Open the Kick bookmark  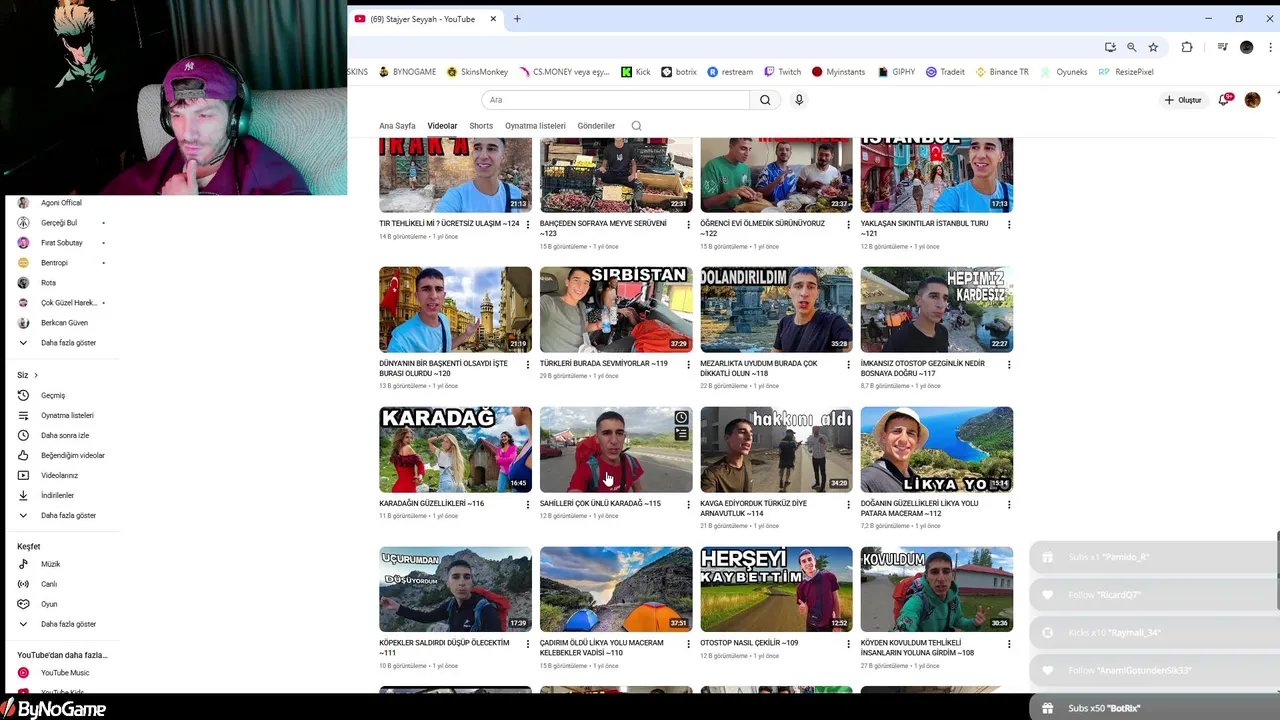pyautogui.click(x=636, y=72)
